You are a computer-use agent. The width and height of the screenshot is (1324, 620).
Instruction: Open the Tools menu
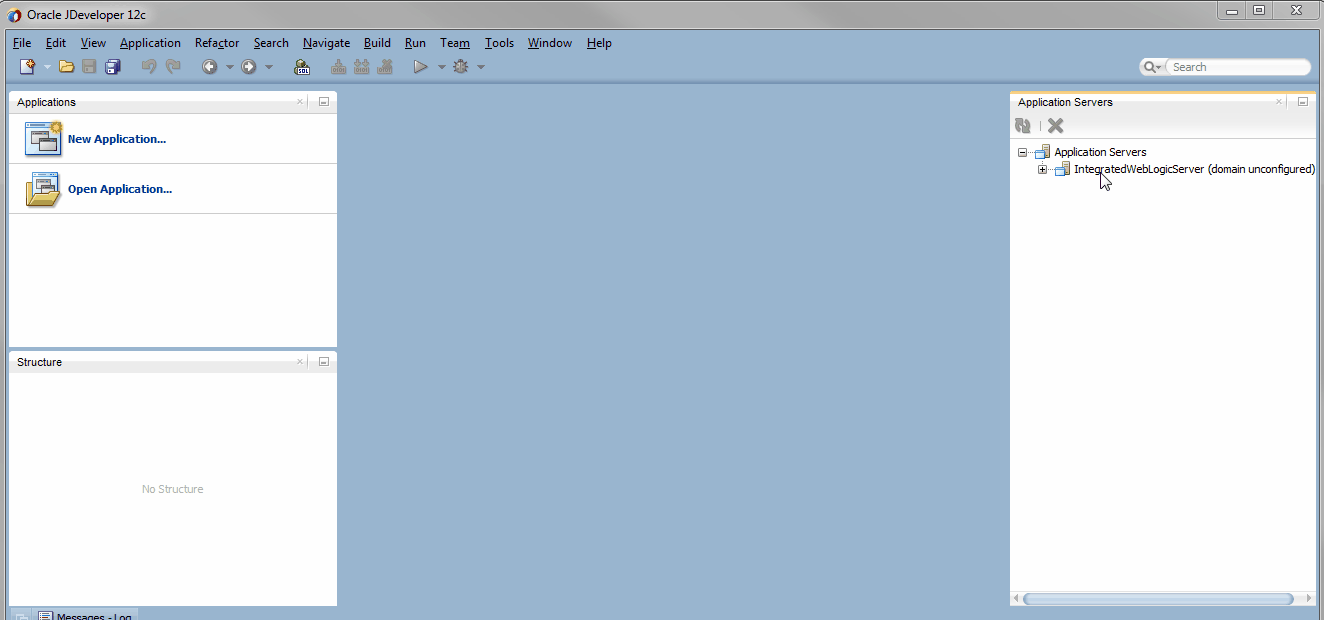(x=499, y=43)
